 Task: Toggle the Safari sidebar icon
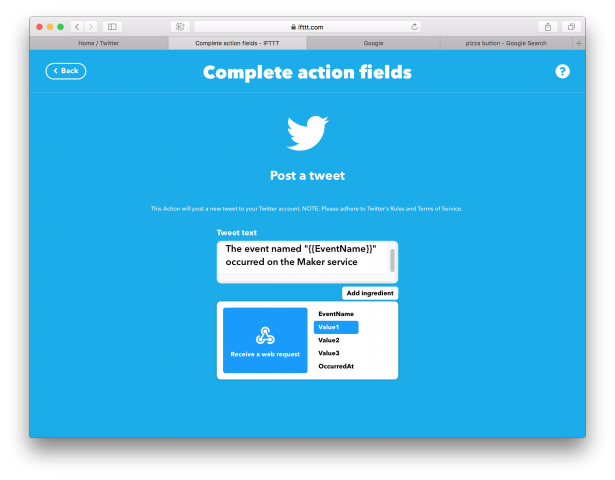tap(112, 27)
